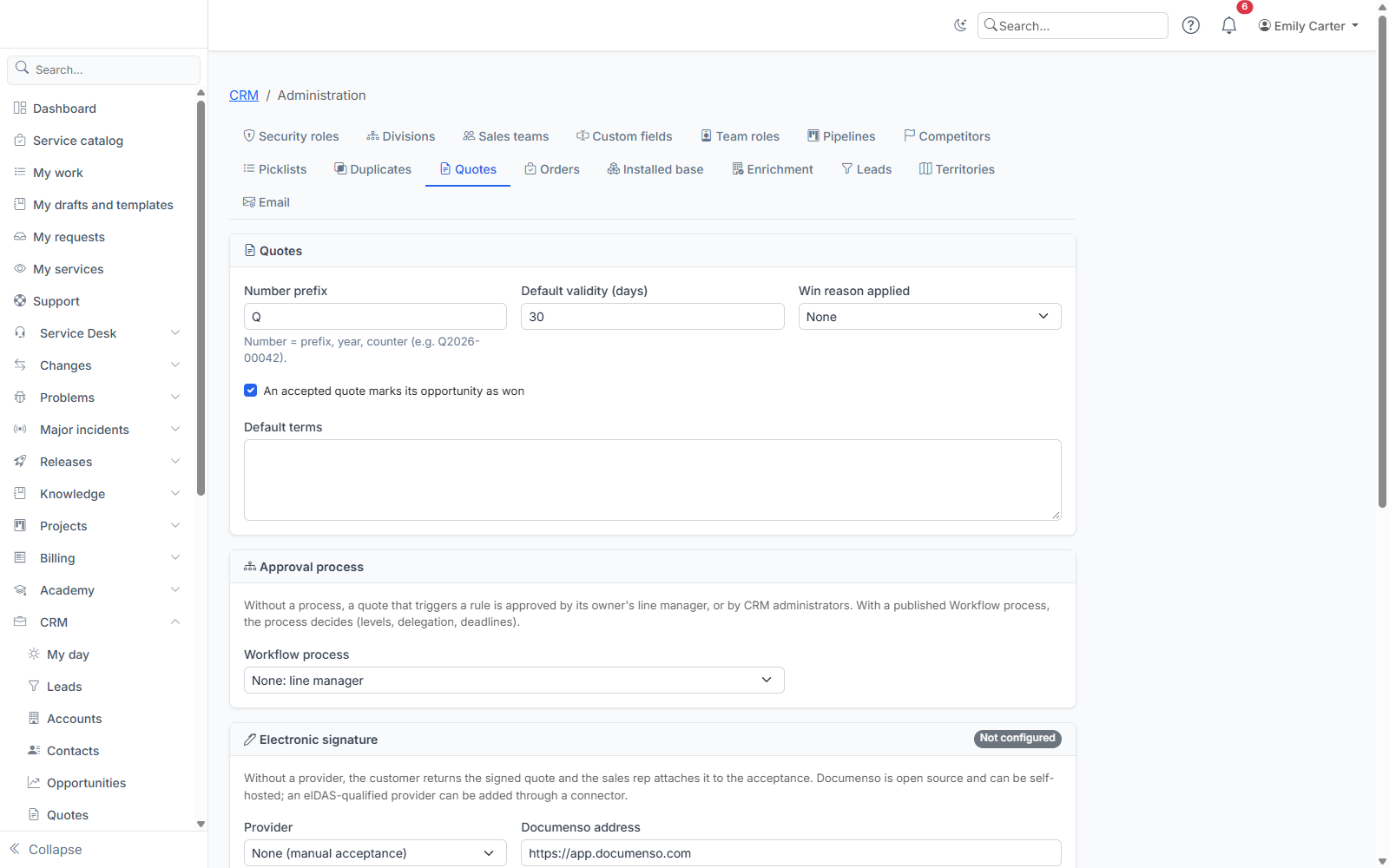Click the Service catalog sidebar icon
This screenshot has width=1389, height=868.
coord(20,140)
